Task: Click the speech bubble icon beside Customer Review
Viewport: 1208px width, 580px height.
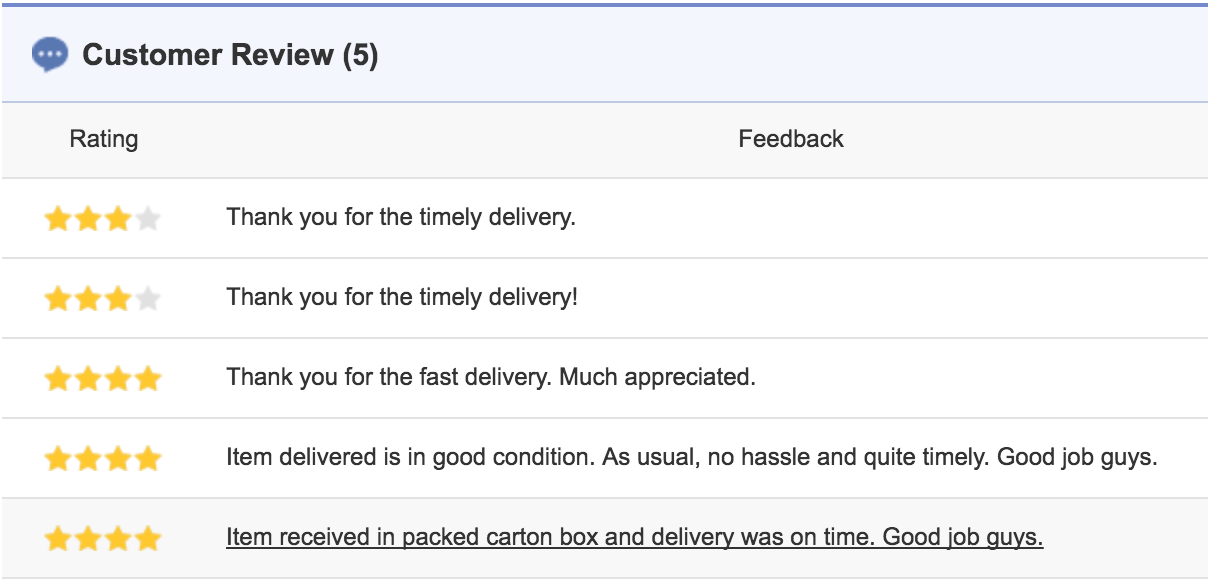Action: point(50,54)
